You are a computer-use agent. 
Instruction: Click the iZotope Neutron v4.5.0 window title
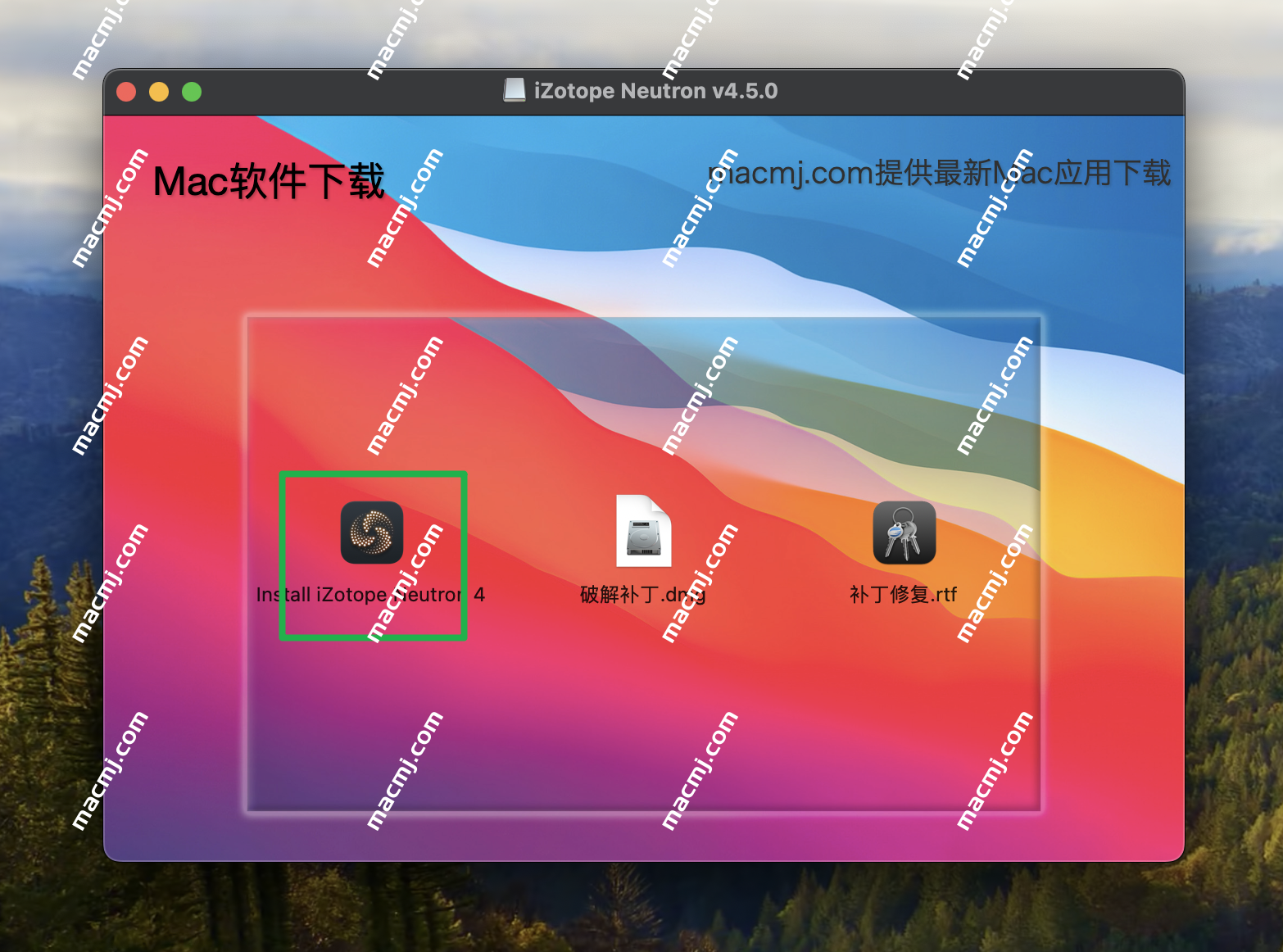coord(655,91)
